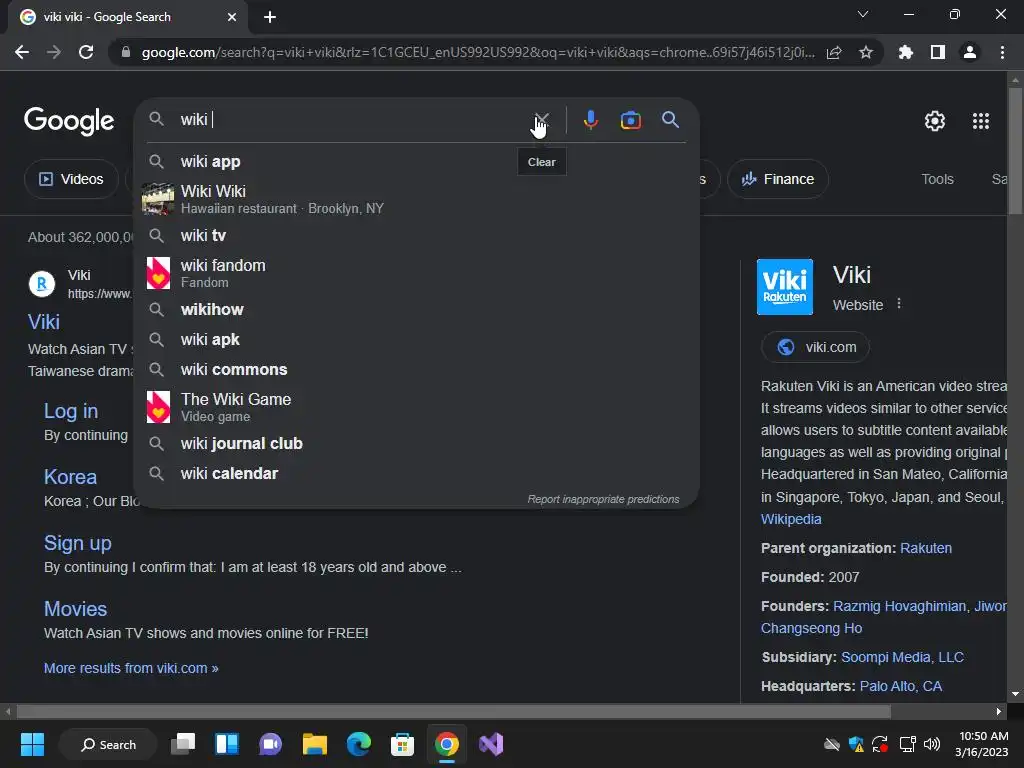Go back to previous page in Chrome
The height and width of the screenshot is (768, 1024).
22,52
